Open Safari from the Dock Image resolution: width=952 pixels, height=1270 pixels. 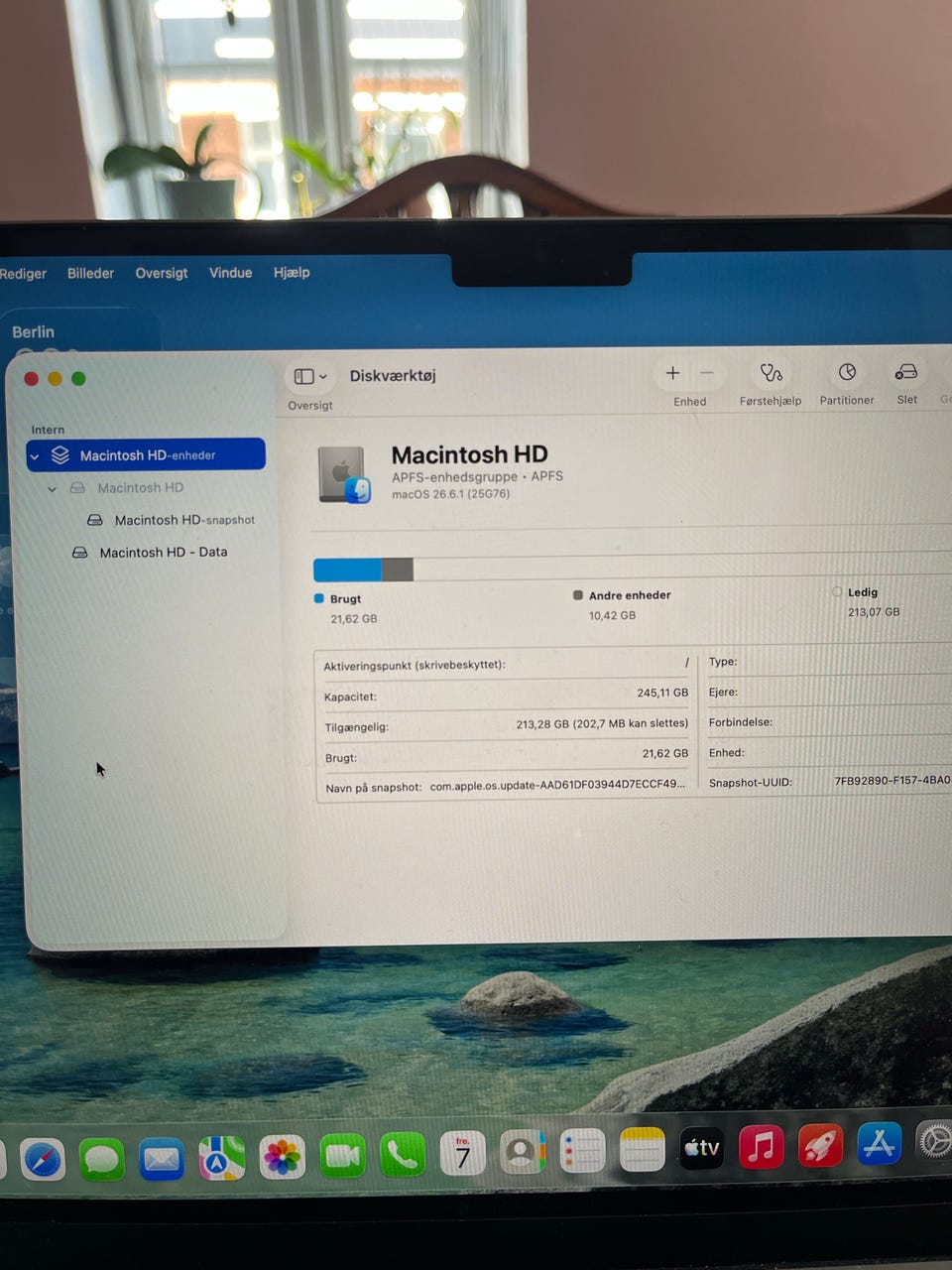pyautogui.click(x=42, y=1159)
